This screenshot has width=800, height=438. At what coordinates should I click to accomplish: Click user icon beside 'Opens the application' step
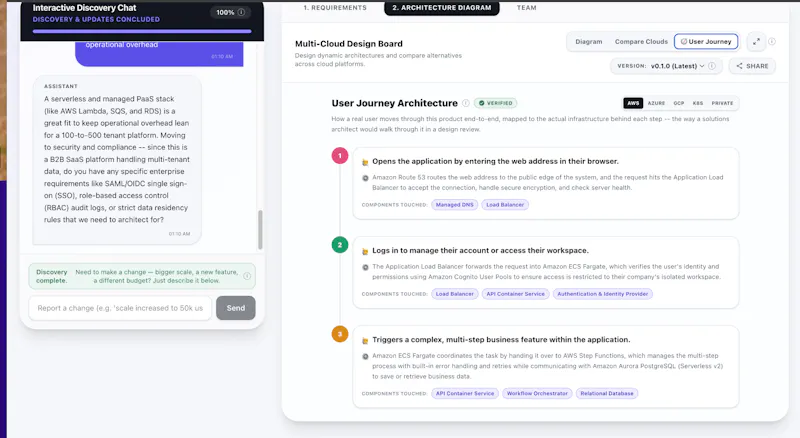365,162
